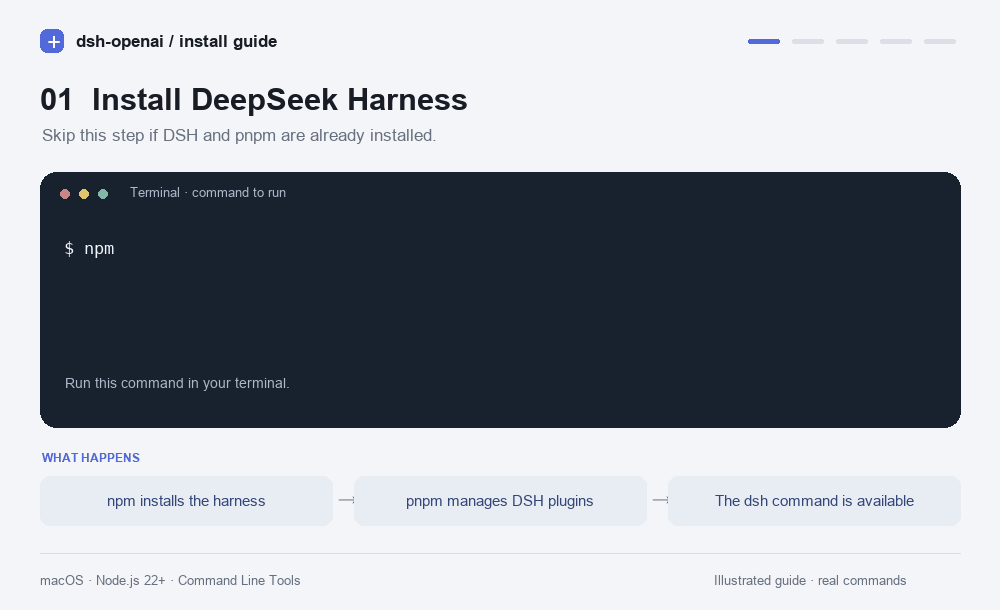The width and height of the screenshot is (1000, 610).
Task: Click the "Skip this step" subtitle text
Action: pos(239,135)
